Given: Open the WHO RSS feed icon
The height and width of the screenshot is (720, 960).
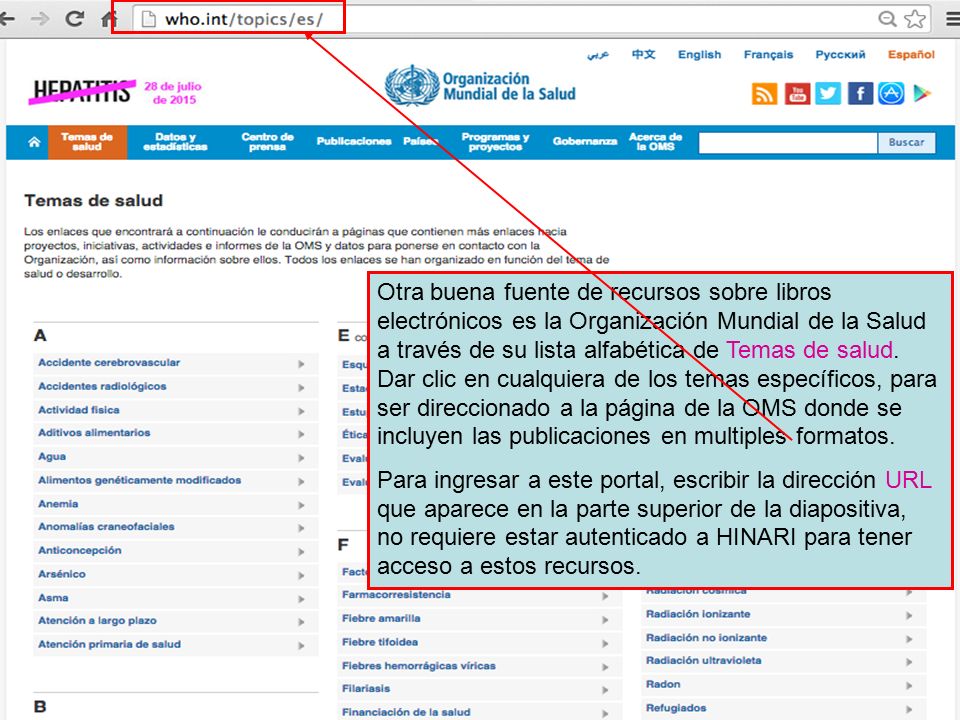Looking at the screenshot, I should (765, 94).
